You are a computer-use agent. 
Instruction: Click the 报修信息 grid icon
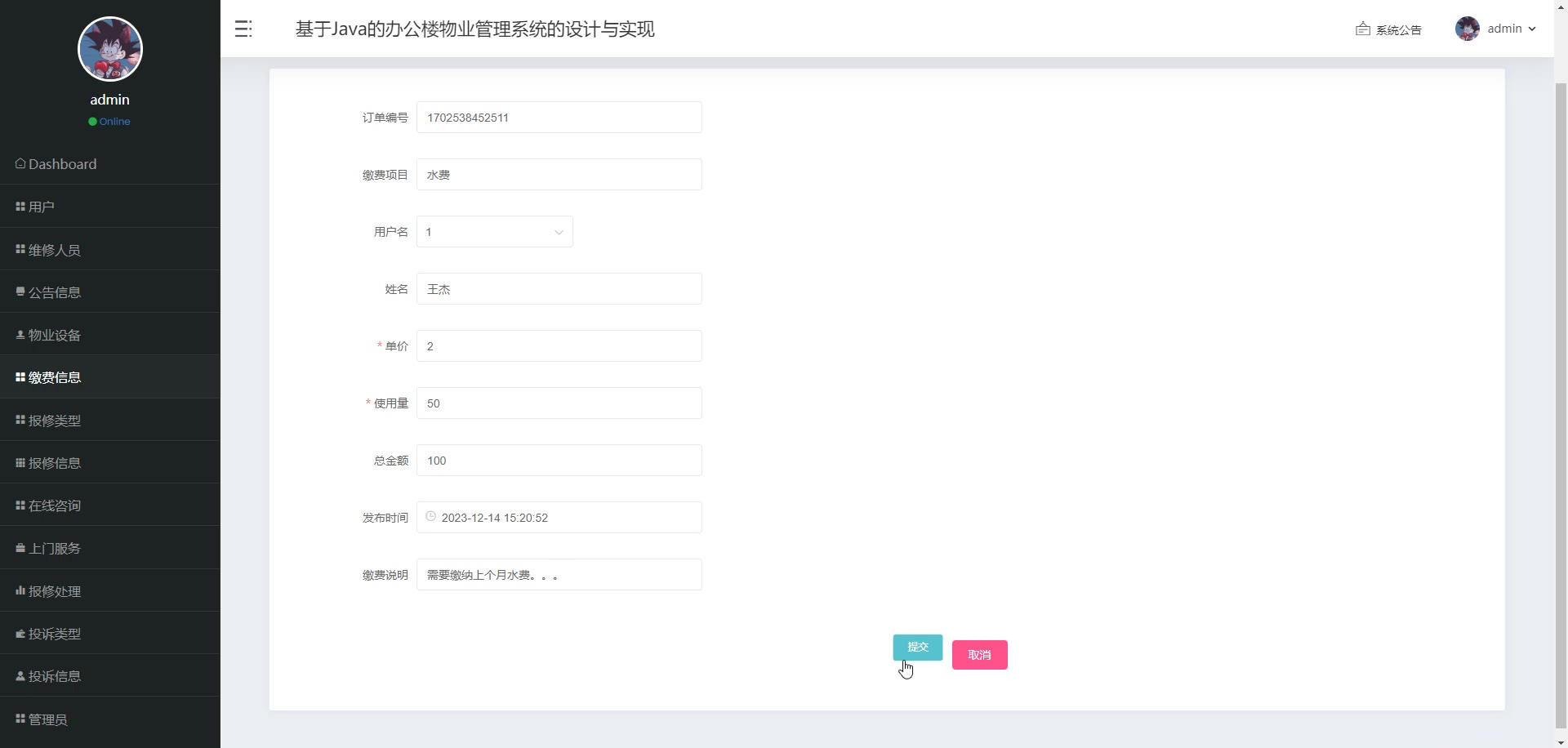(20, 462)
